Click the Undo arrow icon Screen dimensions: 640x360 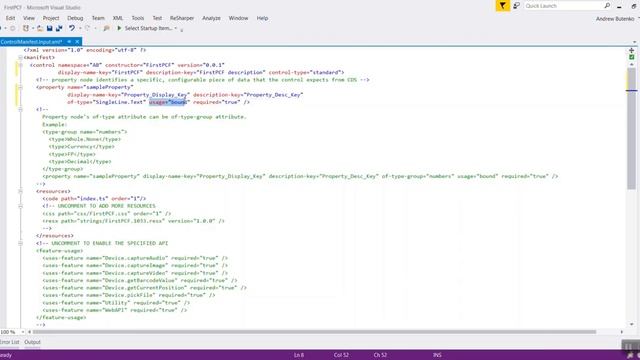pos(72,28)
